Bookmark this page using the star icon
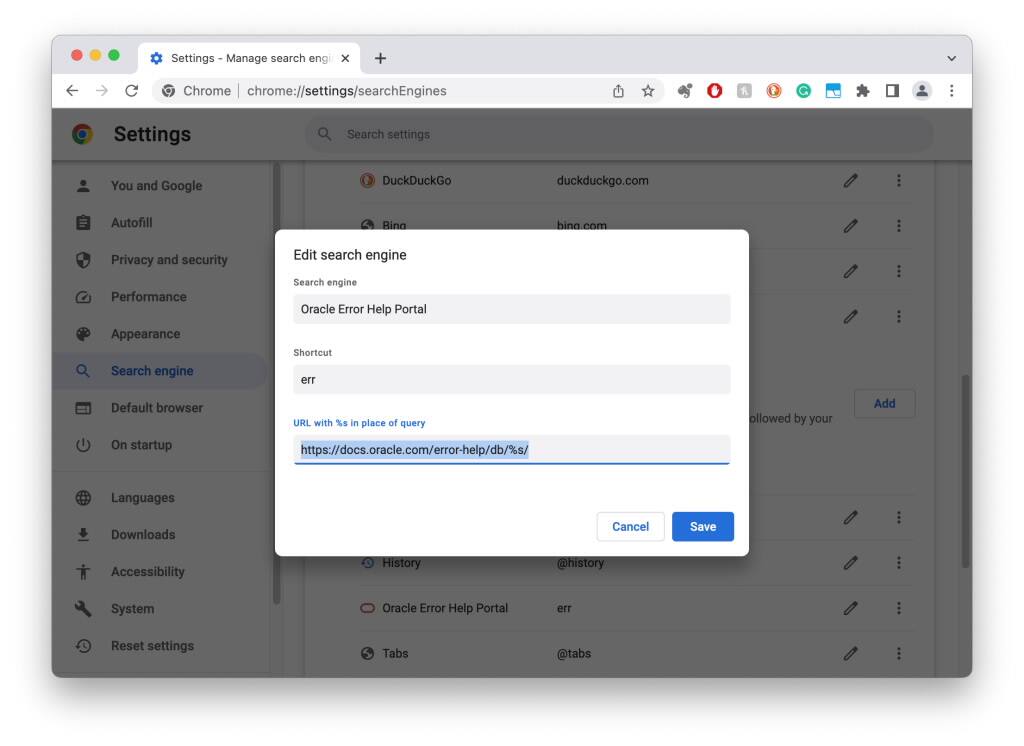1024x746 pixels. pyautogui.click(x=647, y=90)
